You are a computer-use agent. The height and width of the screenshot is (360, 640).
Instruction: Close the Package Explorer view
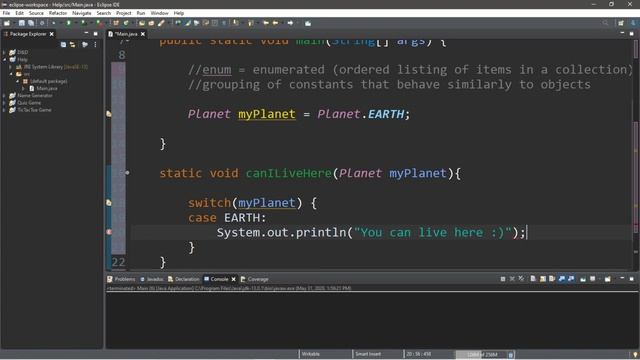pos(51,34)
